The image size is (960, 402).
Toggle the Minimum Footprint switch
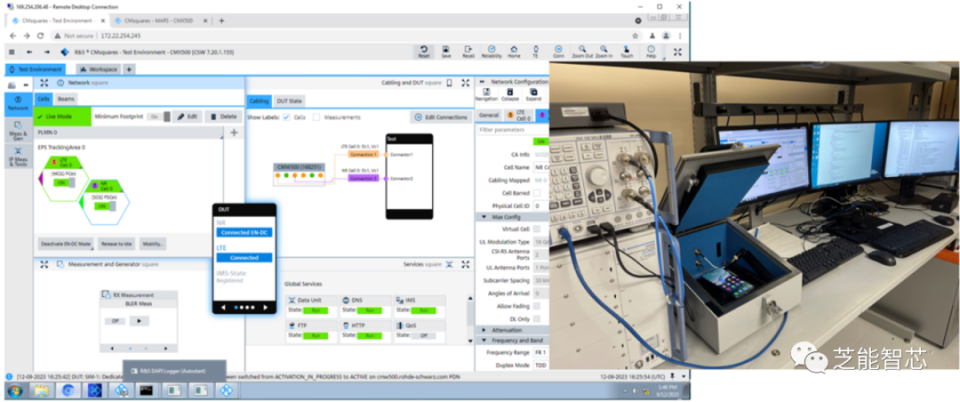(x=159, y=116)
